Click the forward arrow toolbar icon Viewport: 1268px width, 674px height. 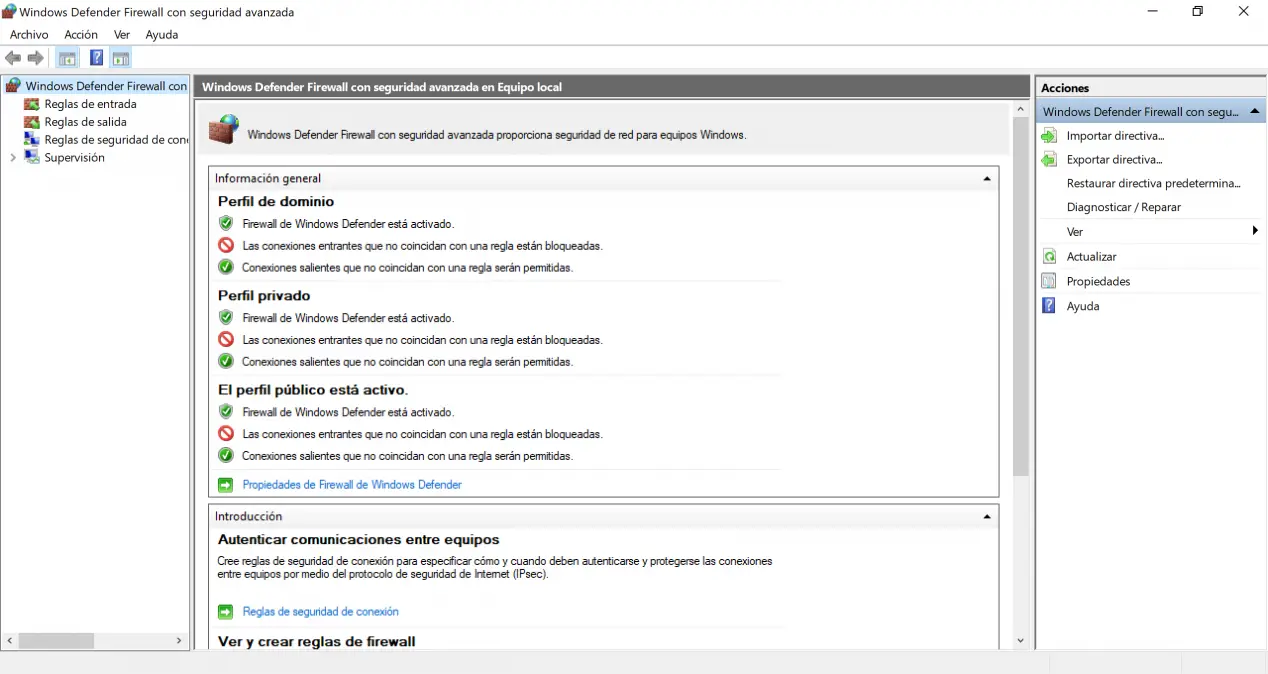tap(35, 59)
